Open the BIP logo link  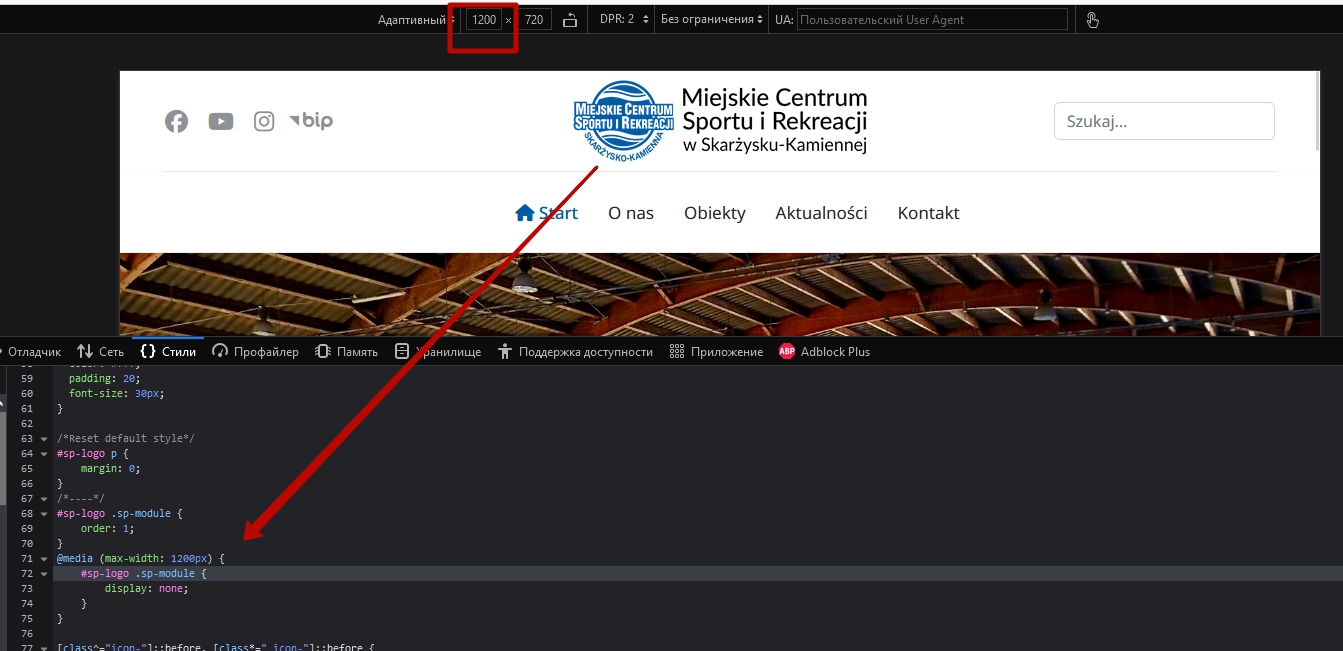[311, 121]
